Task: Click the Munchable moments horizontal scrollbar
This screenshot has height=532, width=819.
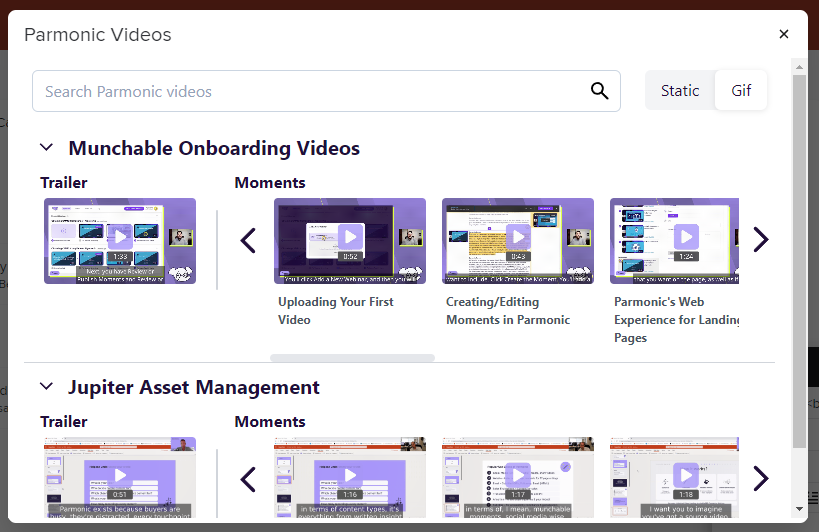Action: [x=352, y=358]
